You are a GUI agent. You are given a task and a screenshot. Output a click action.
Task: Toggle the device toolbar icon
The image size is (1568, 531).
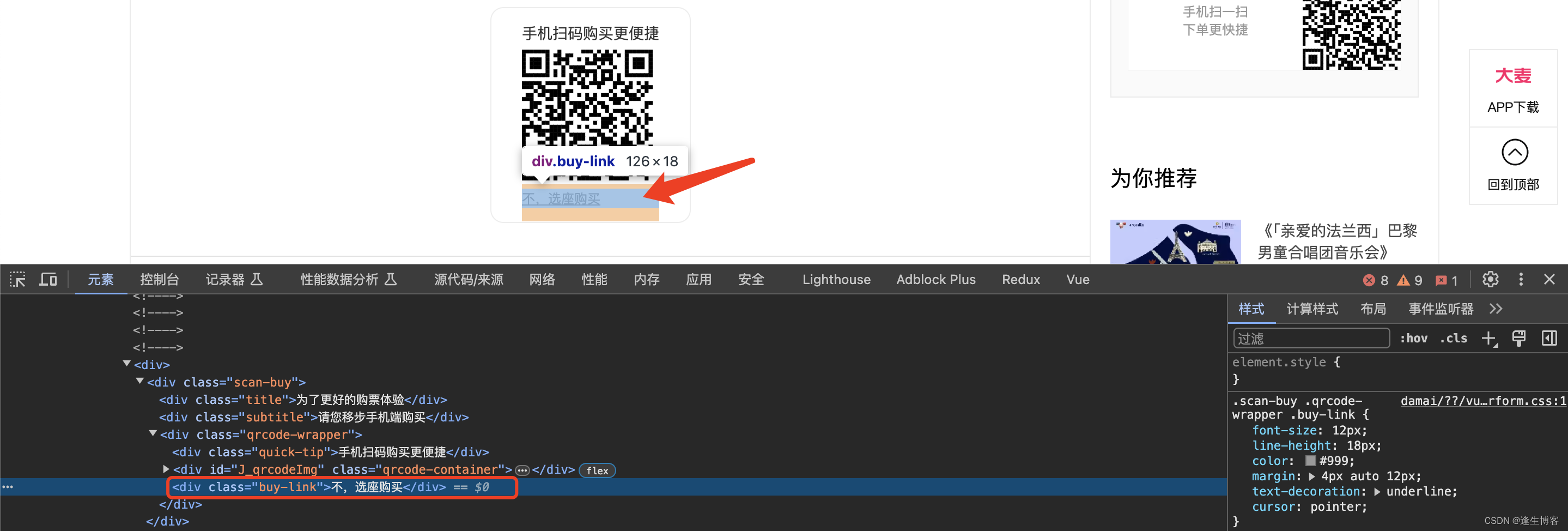[48, 280]
